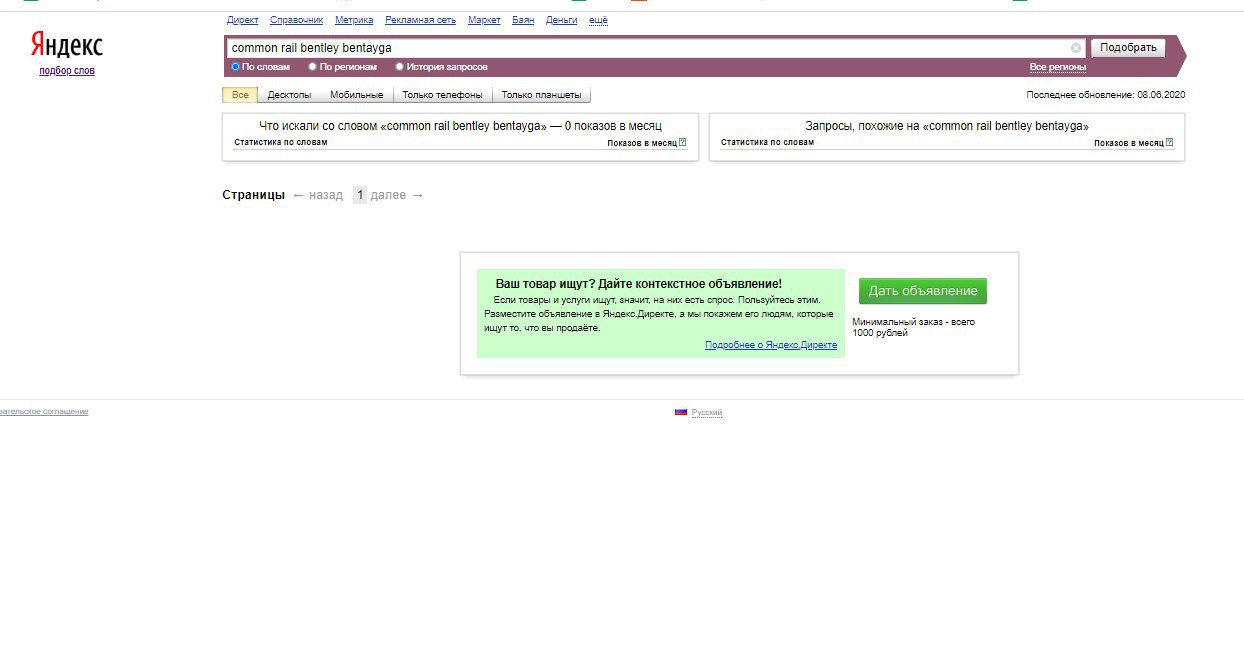
Task: Switch to the Все device tab
Action: pos(240,95)
